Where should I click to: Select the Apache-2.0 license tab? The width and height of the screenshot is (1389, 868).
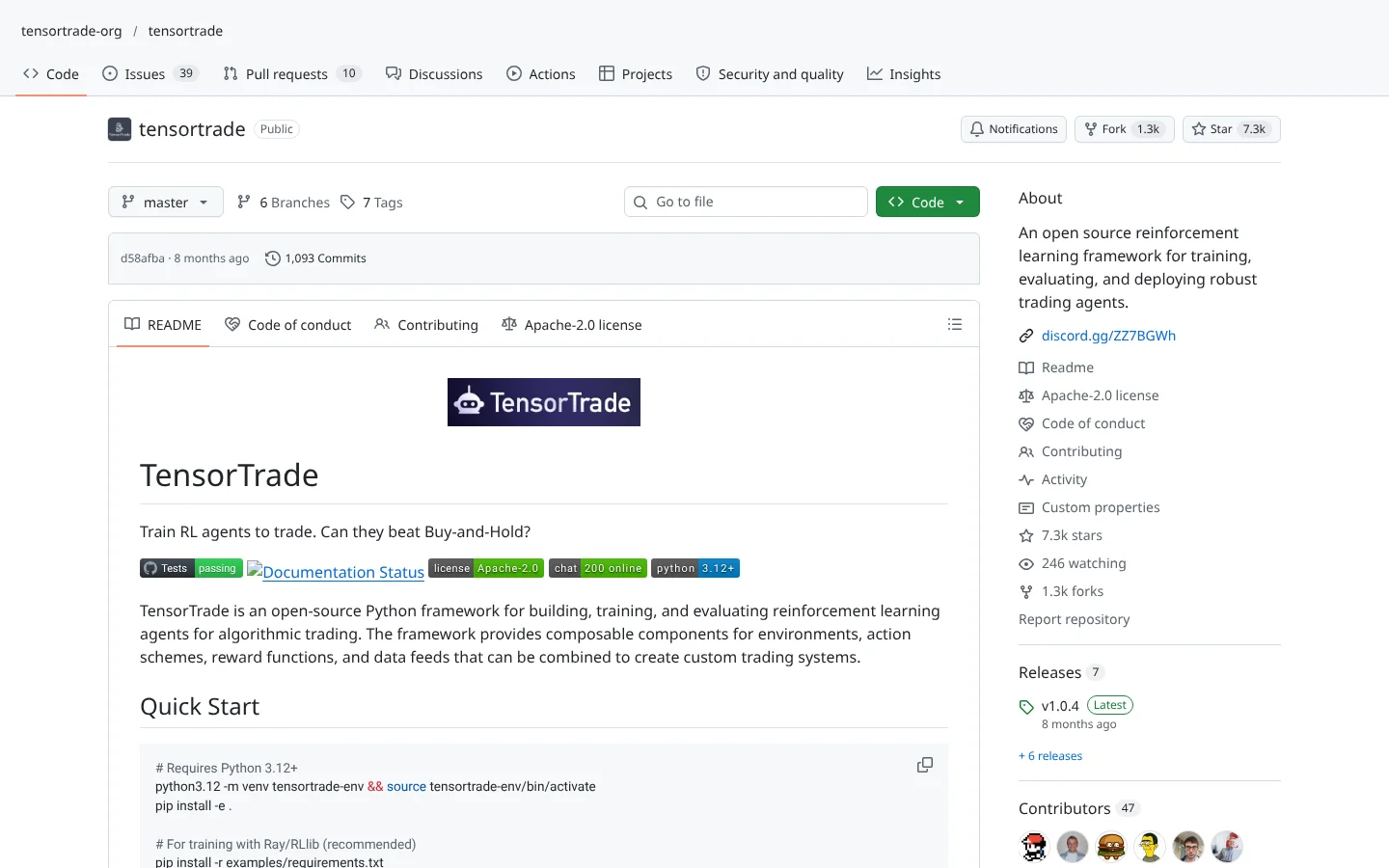pyautogui.click(x=572, y=325)
